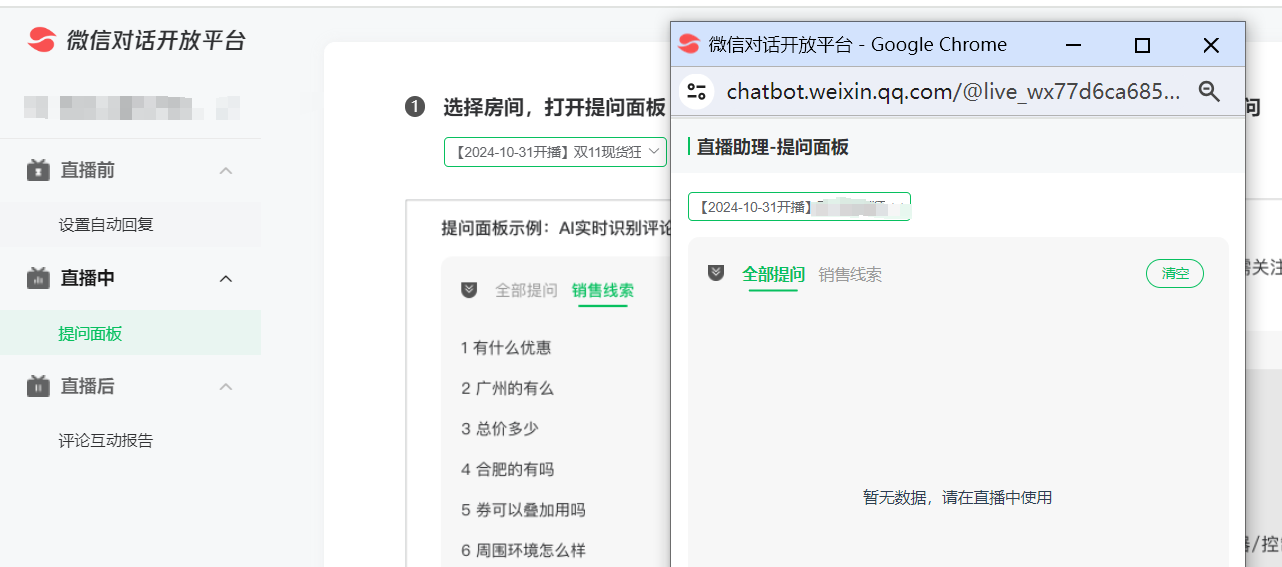
Task: Open the 双11现货狂 room dropdown on main page
Action: click(556, 152)
